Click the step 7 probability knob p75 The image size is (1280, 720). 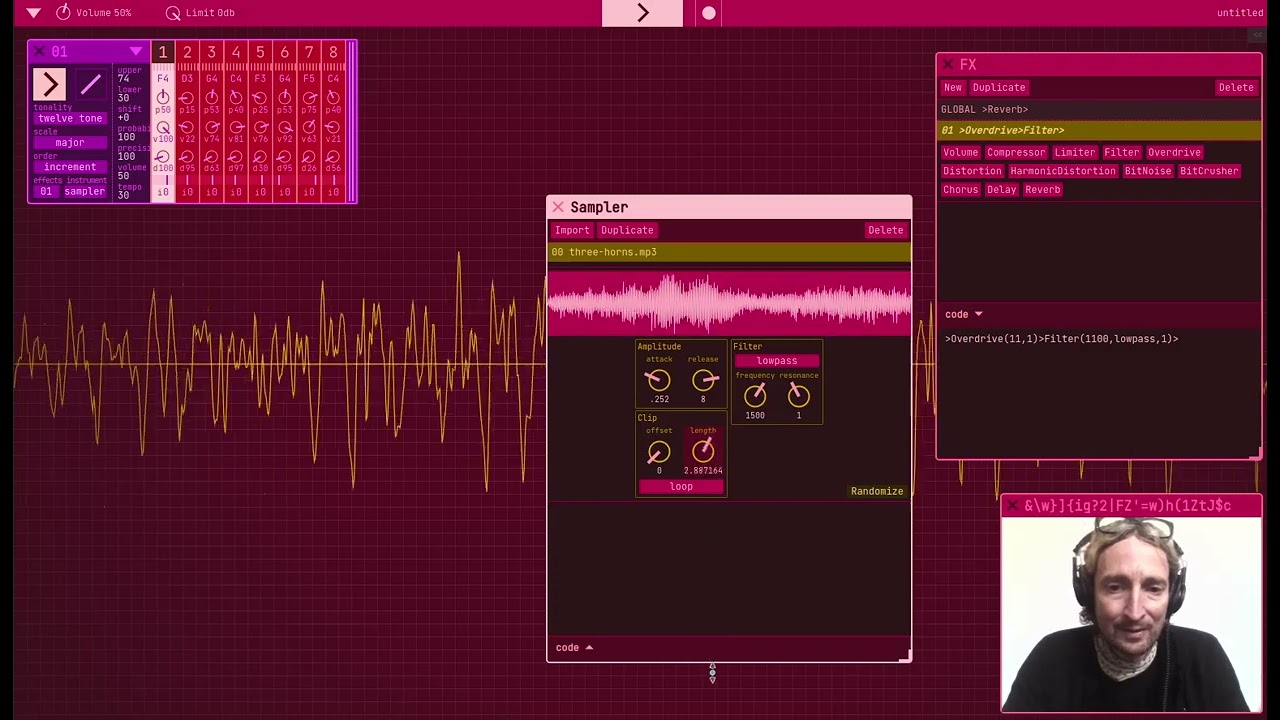tap(309, 99)
